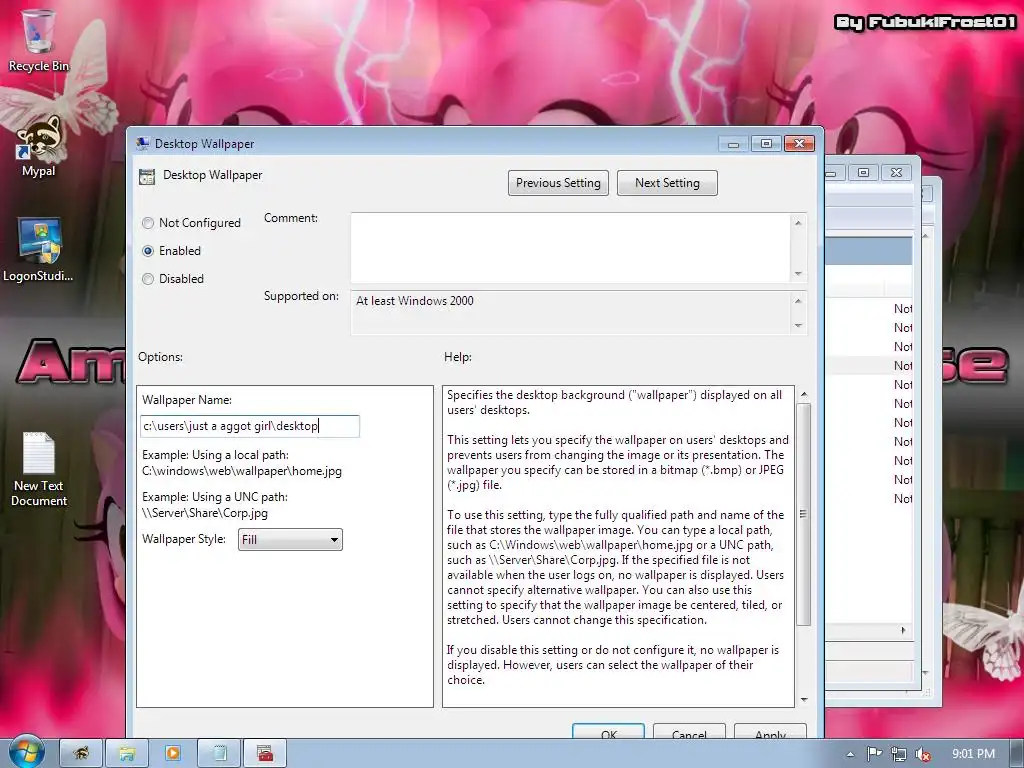Click the 'Wallpaper Style:' label

pos(184,539)
